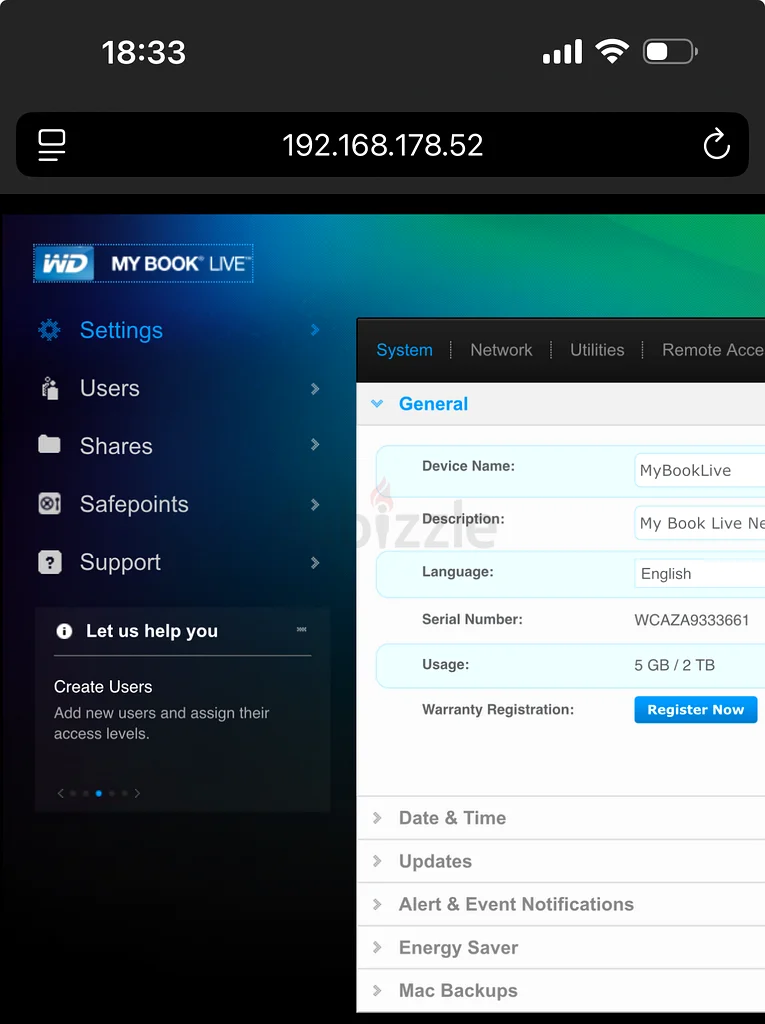Switch to the Utilities tab

tap(597, 350)
